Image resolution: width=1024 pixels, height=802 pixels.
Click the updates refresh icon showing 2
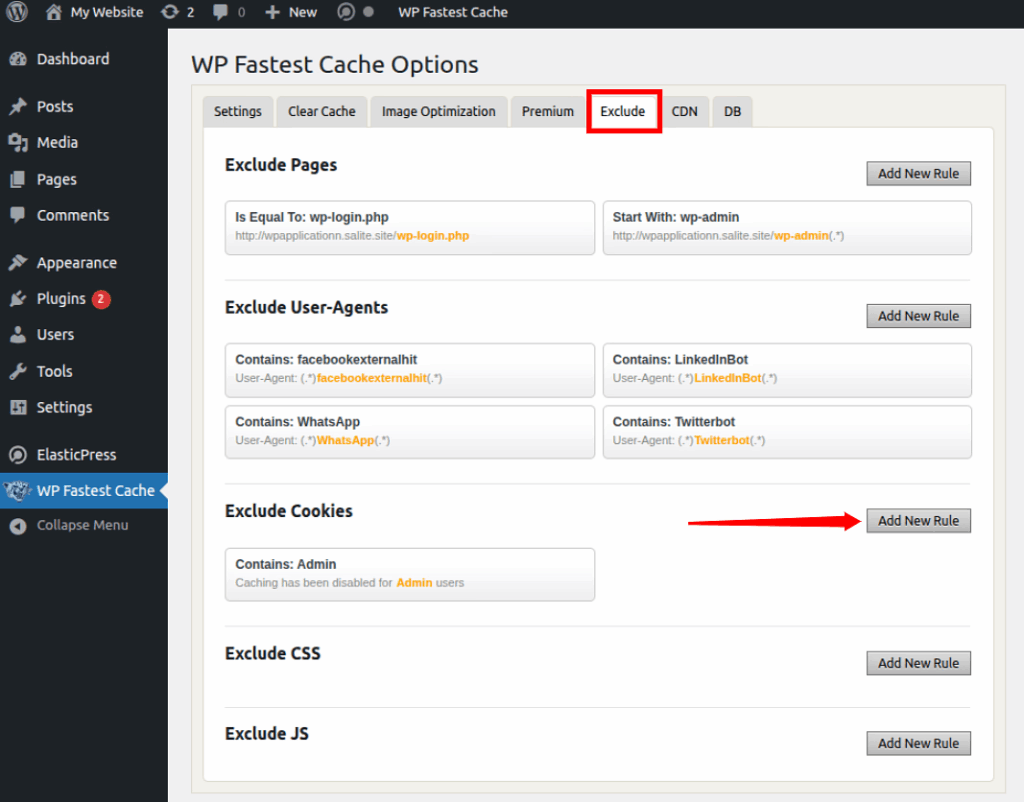pos(170,12)
